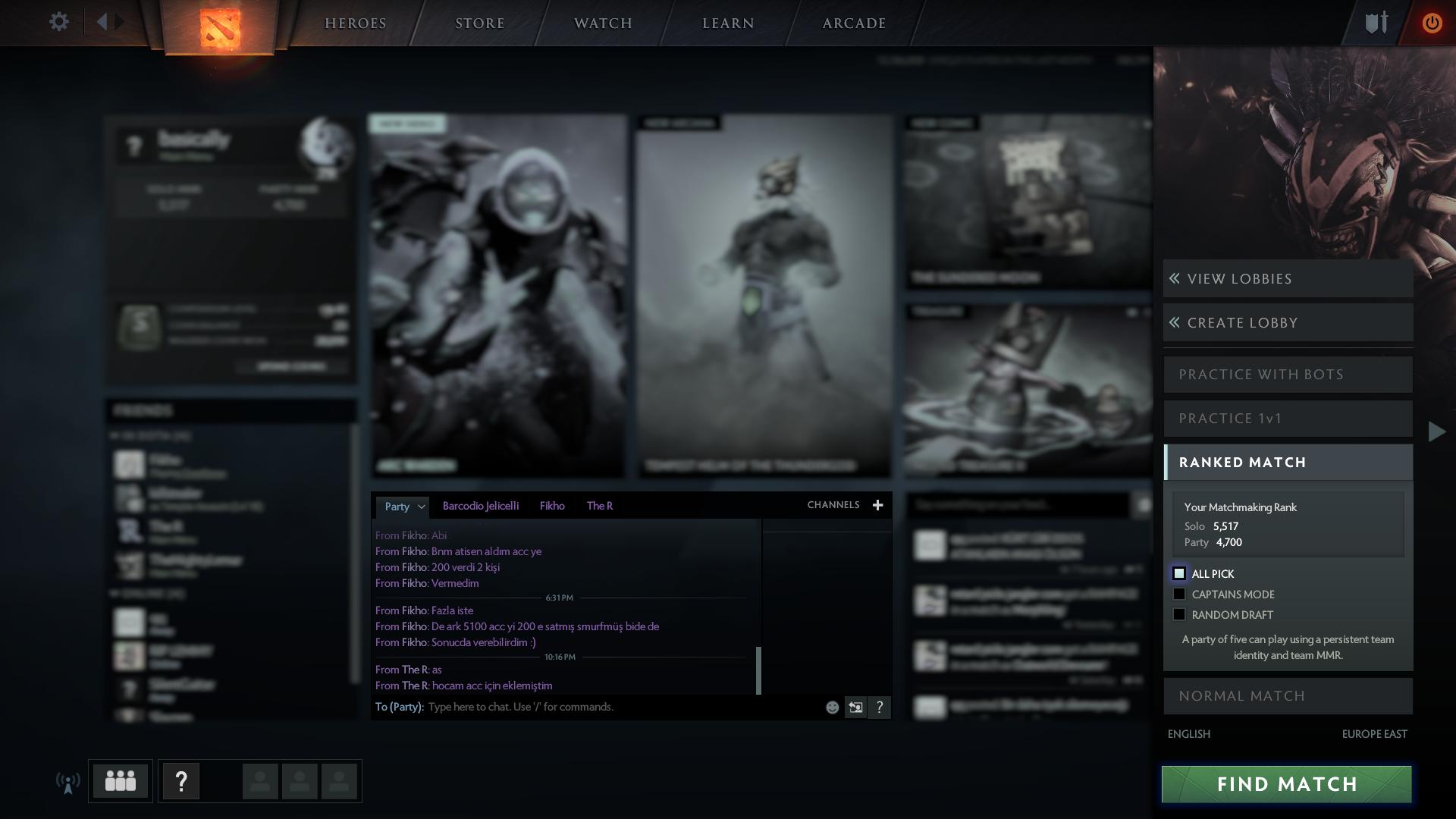Open the Tempest Helm arcana card
This screenshot has width=1456, height=819.
pos(764,297)
